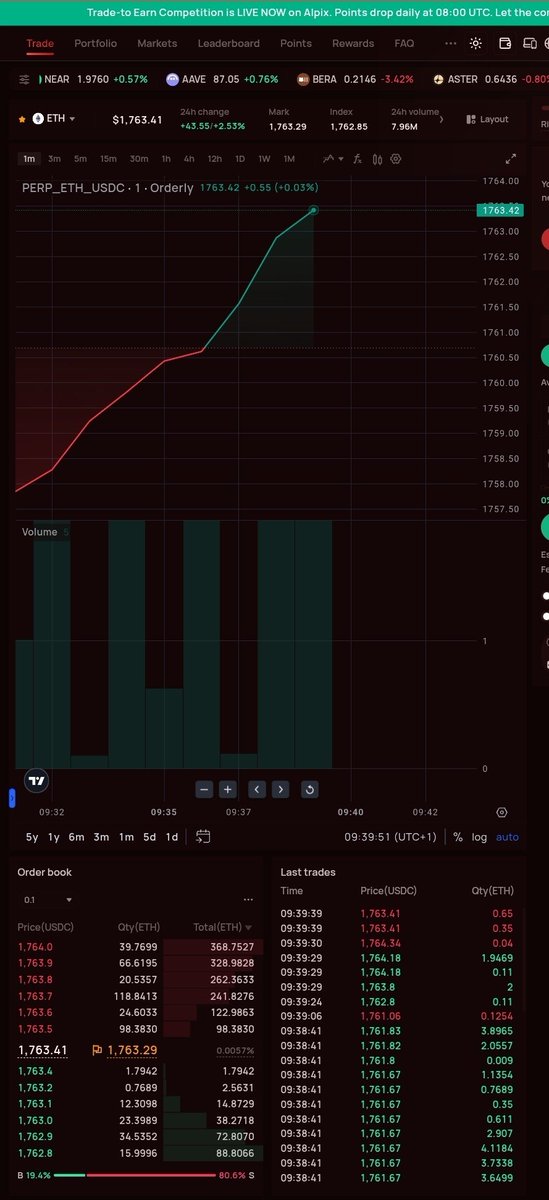
Task: Select 1h chart interval
Action: (x=166, y=159)
